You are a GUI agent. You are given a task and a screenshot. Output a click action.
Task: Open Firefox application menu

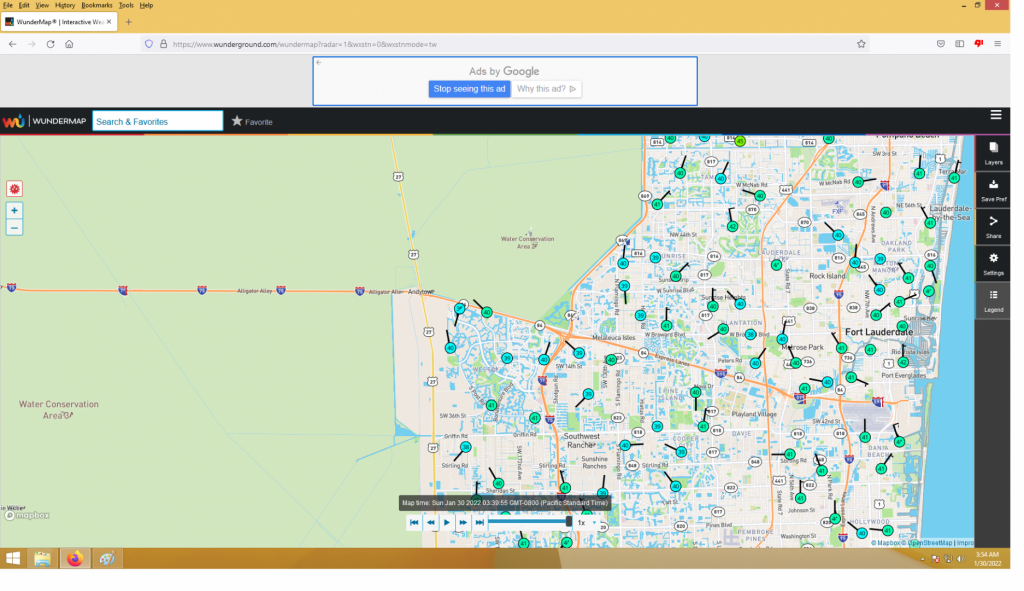(x=997, y=44)
